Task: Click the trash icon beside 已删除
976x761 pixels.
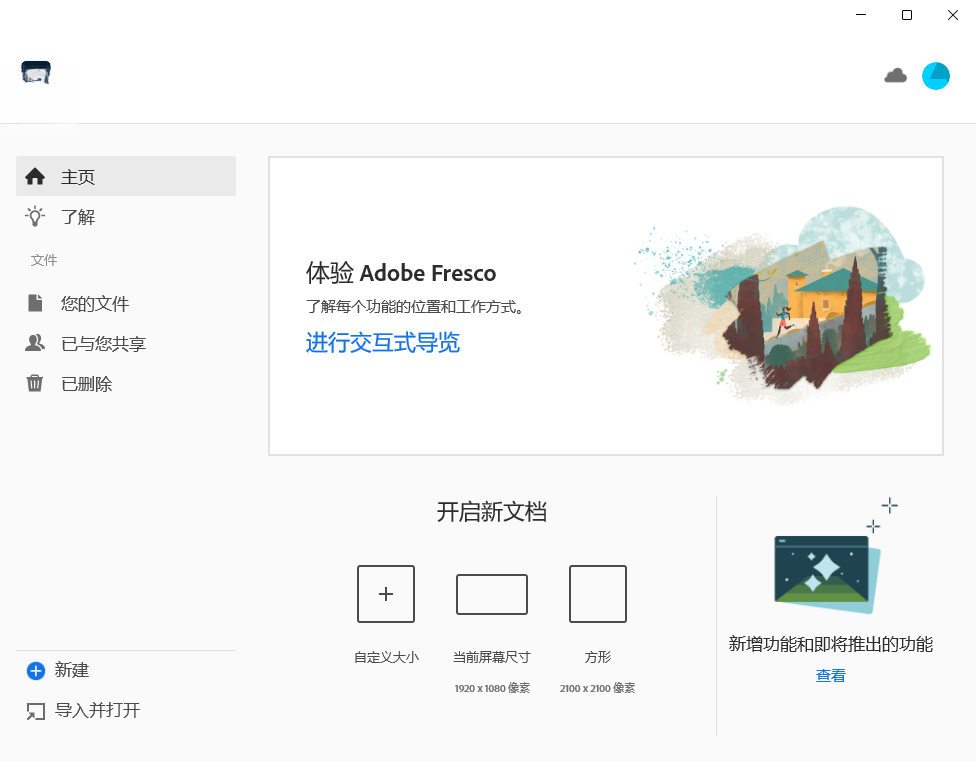Action: click(x=35, y=383)
